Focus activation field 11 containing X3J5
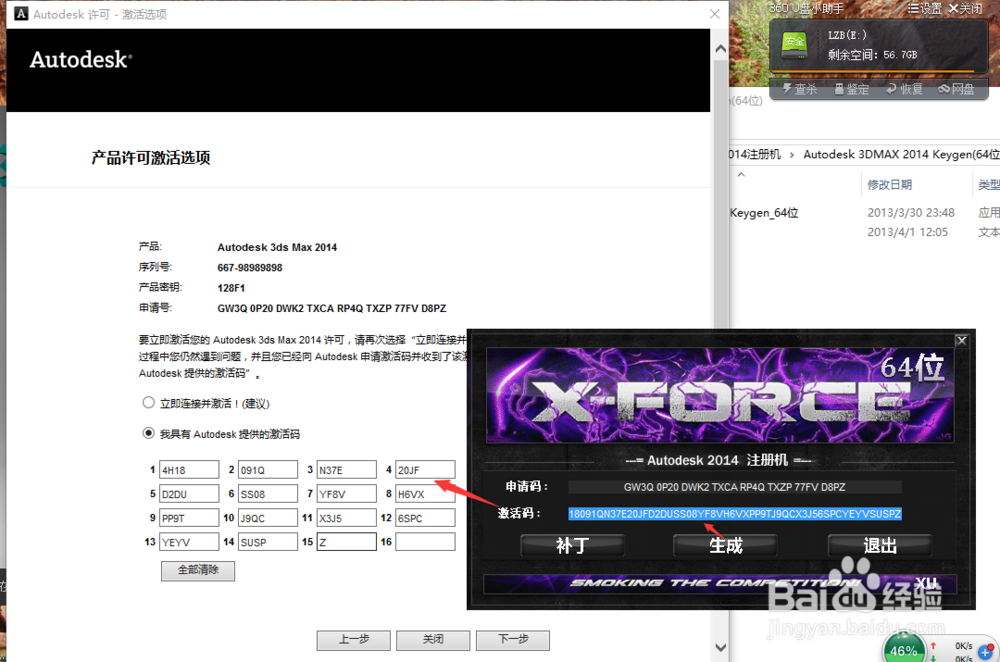This screenshot has height=662, width=1000. click(346, 518)
